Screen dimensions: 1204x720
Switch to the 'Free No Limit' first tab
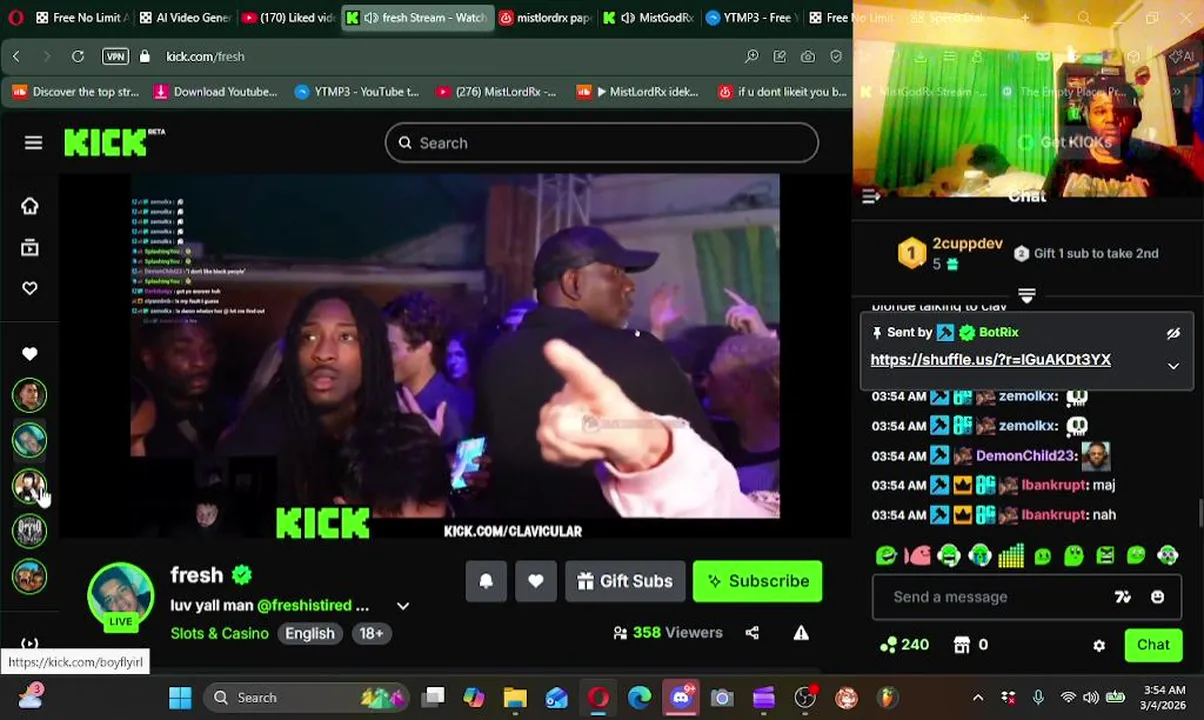pos(80,18)
